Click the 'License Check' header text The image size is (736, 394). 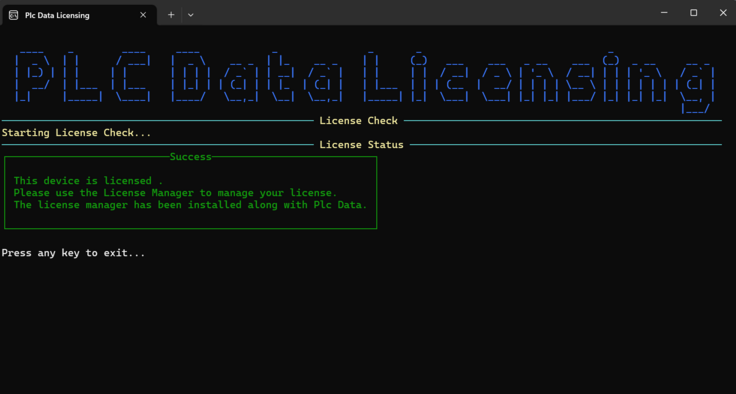[x=359, y=121]
